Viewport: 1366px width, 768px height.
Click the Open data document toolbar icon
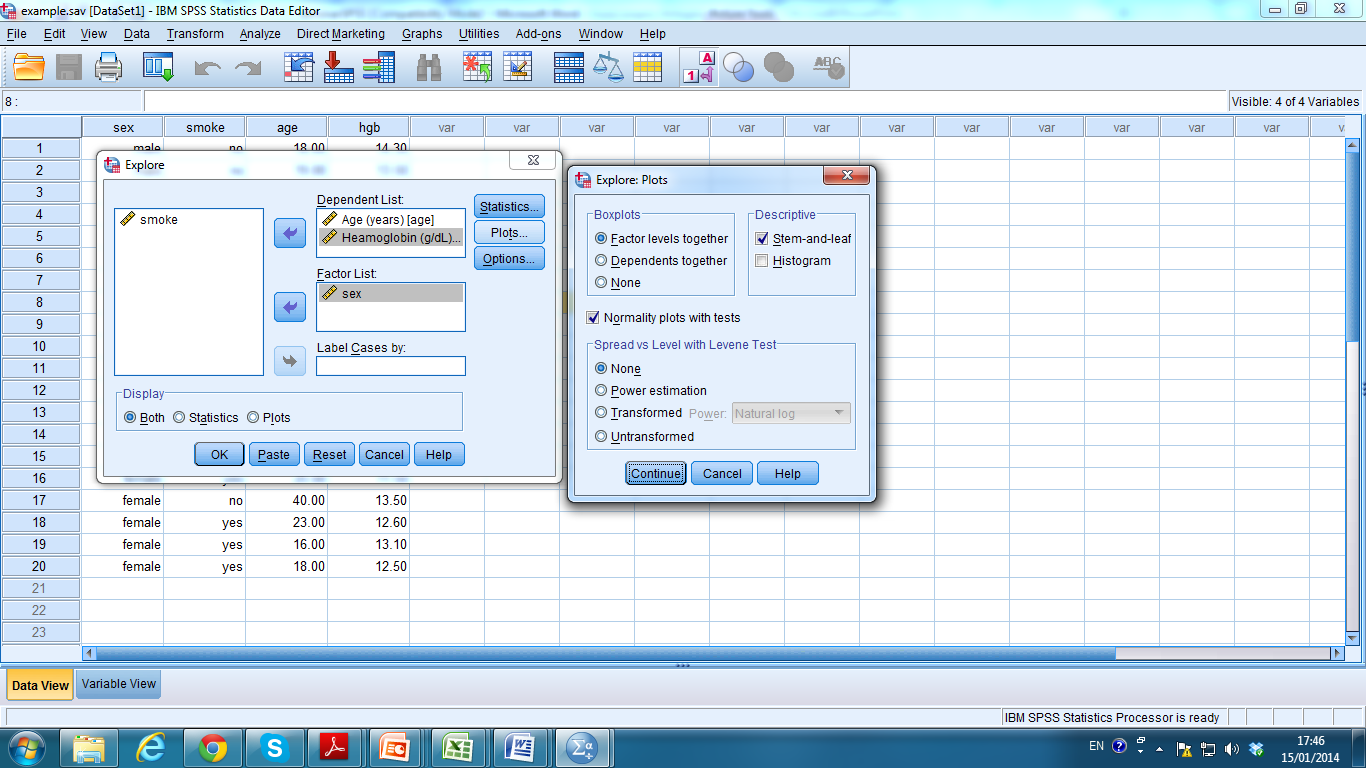tap(29, 68)
